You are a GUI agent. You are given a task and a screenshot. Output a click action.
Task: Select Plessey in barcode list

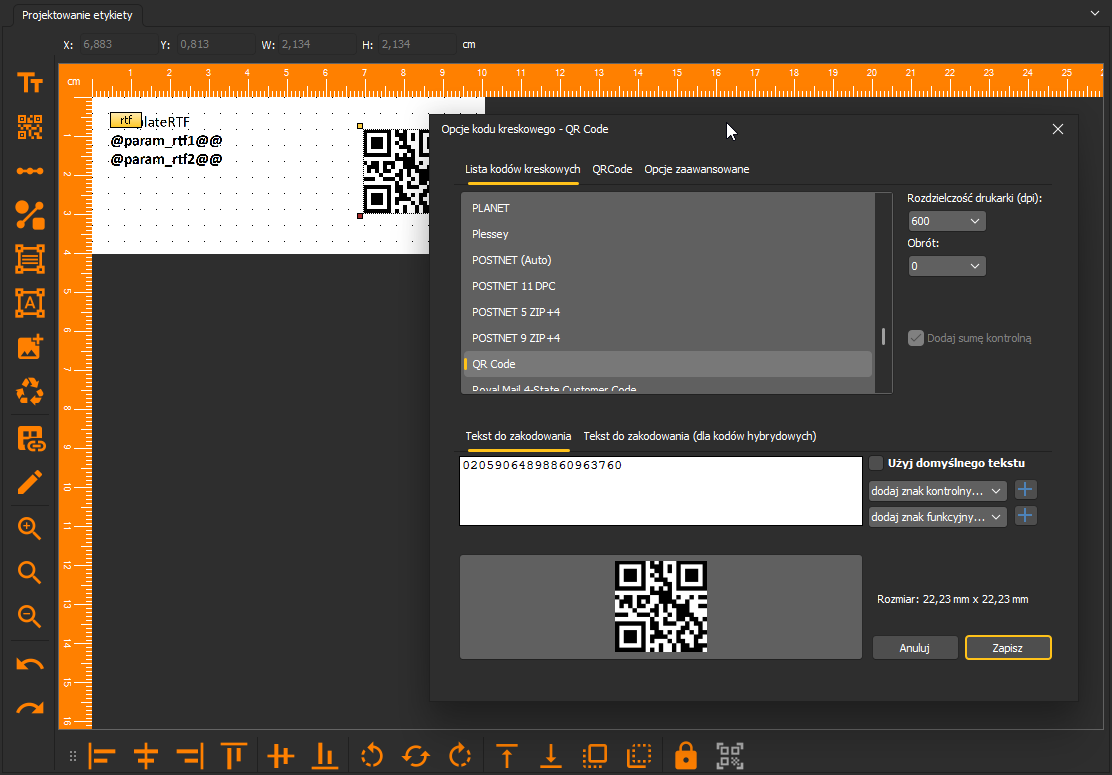pyautogui.click(x=668, y=234)
